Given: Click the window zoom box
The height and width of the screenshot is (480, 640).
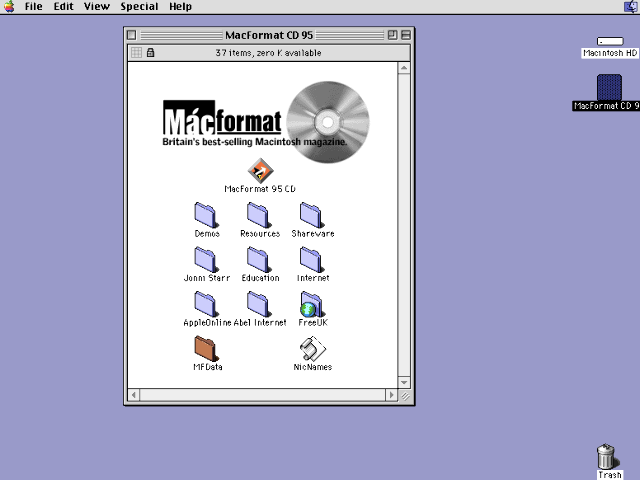Looking at the screenshot, I should pos(392,35).
